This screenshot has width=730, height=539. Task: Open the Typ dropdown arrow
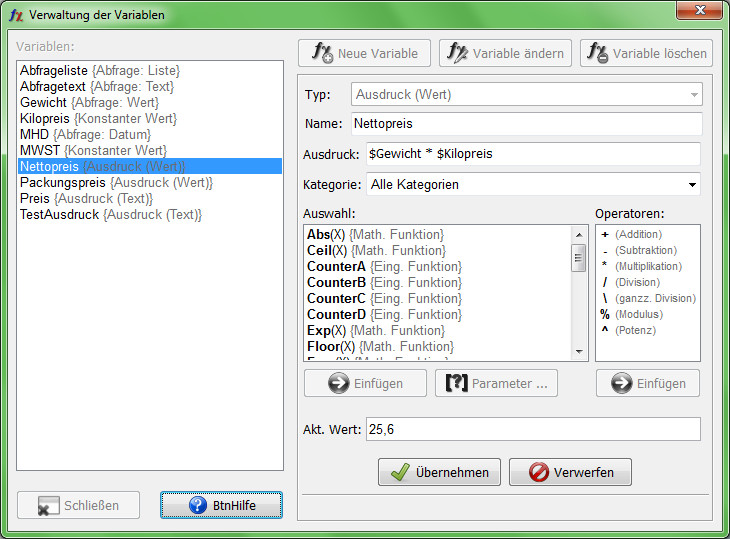(693, 95)
